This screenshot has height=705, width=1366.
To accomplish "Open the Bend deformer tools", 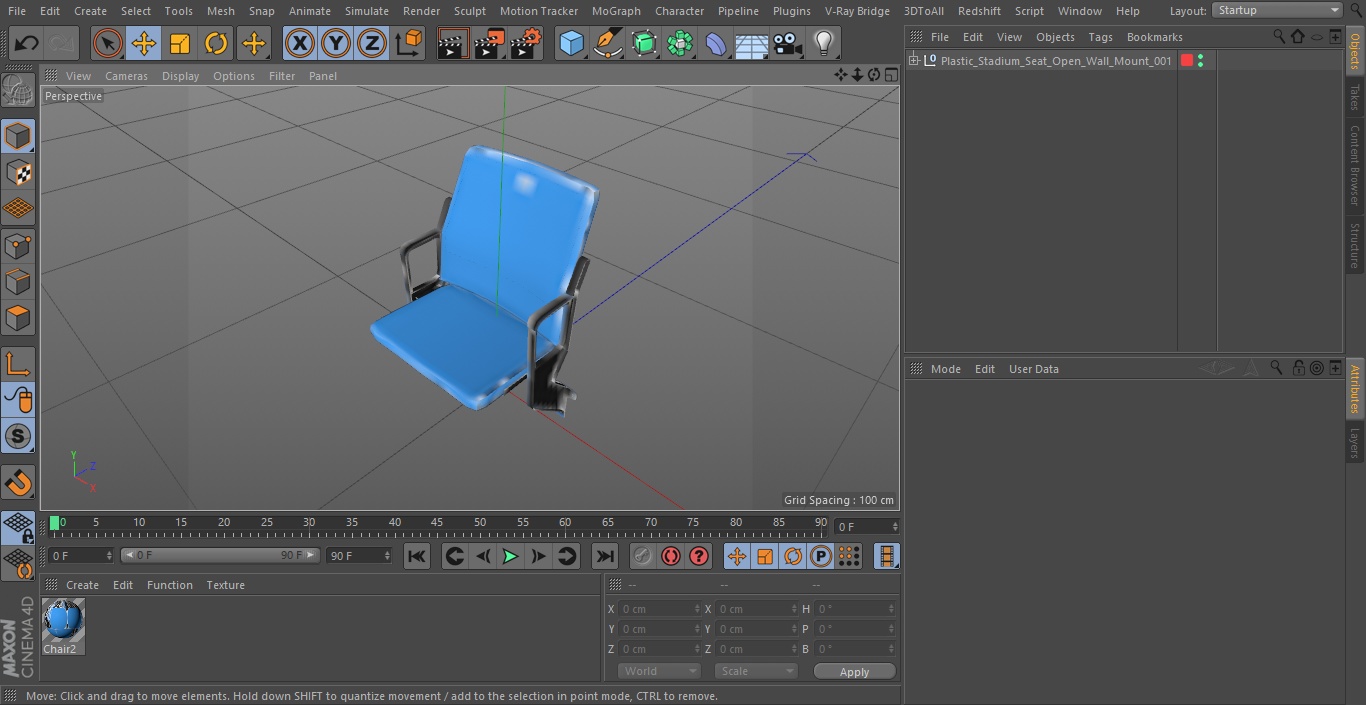I will (716, 43).
